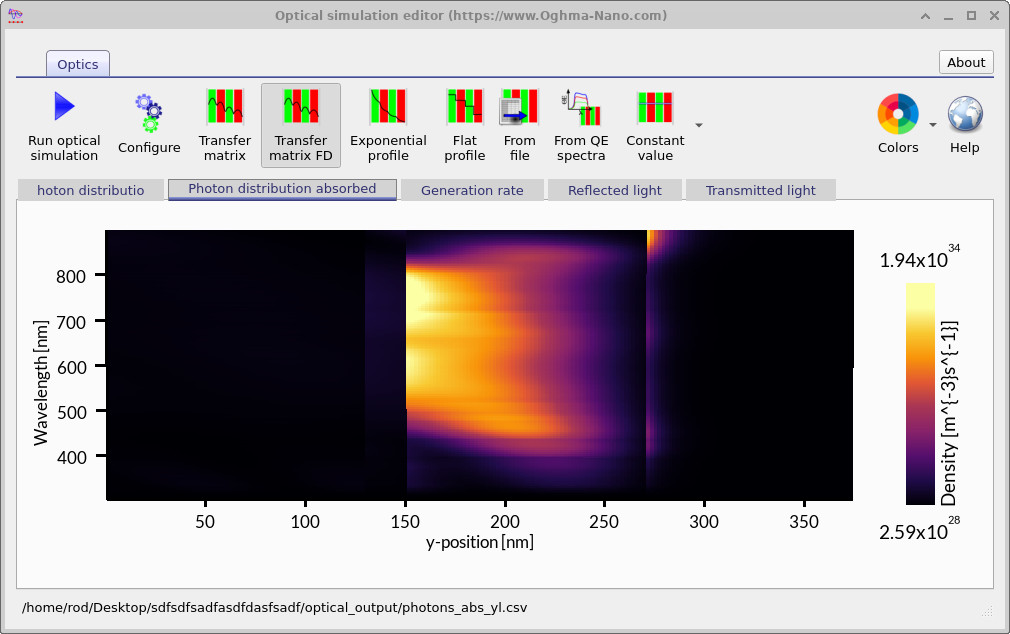
Task: Select the Flat profile model
Action: tap(464, 107)
